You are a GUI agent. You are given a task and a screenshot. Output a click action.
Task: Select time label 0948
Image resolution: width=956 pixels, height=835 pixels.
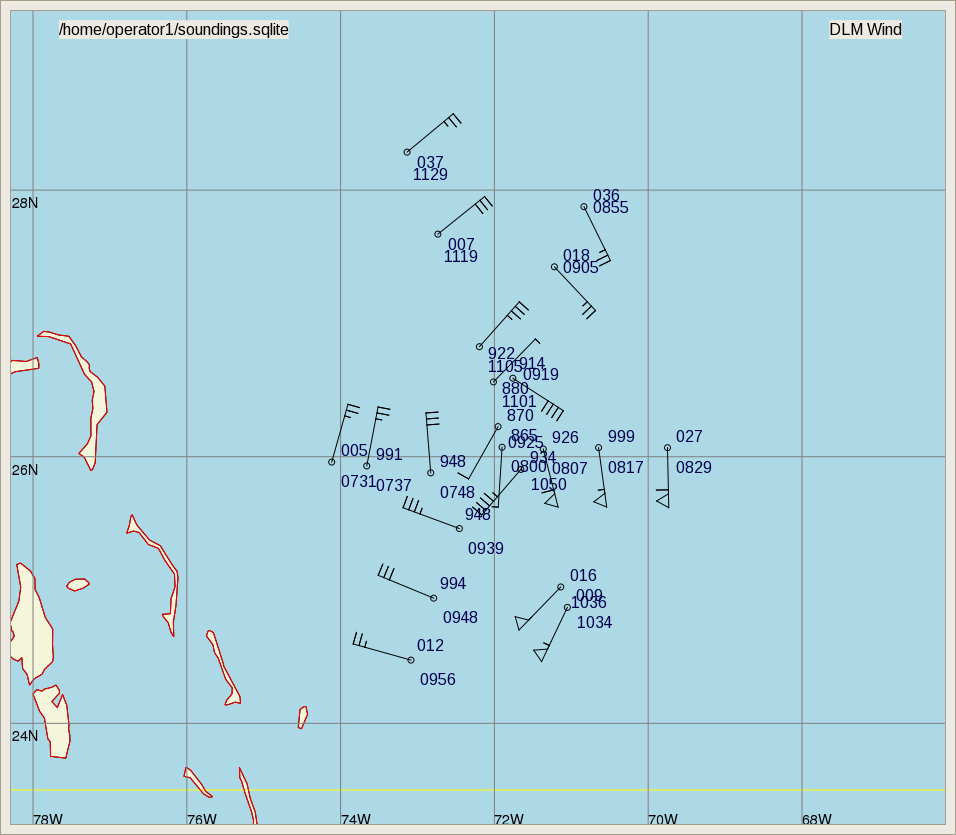pos(460,617)
